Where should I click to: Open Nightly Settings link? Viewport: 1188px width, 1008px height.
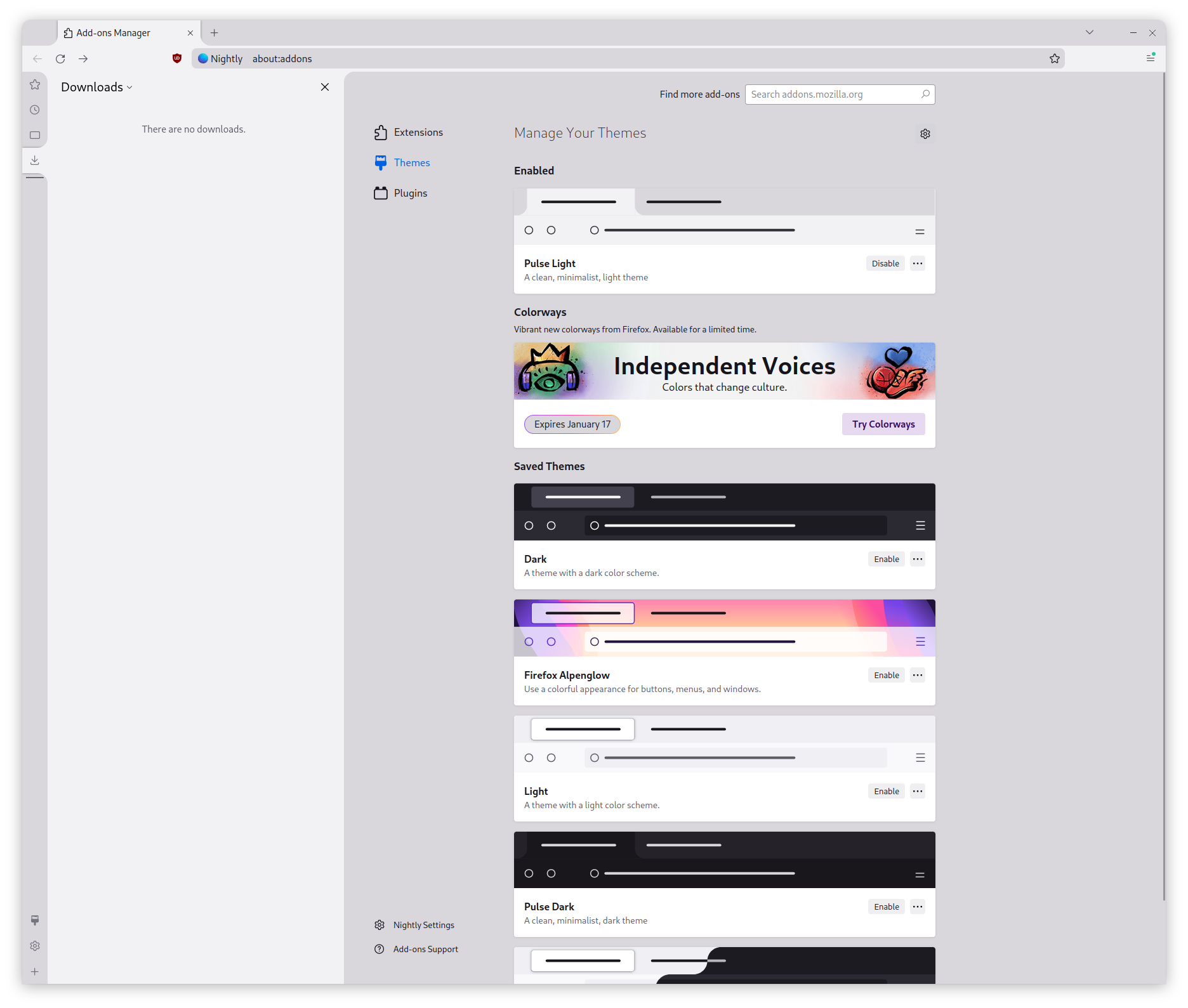click(x=414, y=925)
